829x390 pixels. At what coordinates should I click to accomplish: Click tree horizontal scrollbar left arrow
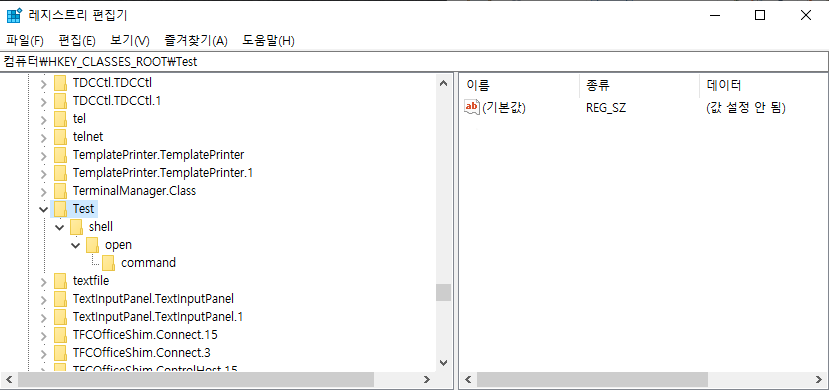coord(10,379)
